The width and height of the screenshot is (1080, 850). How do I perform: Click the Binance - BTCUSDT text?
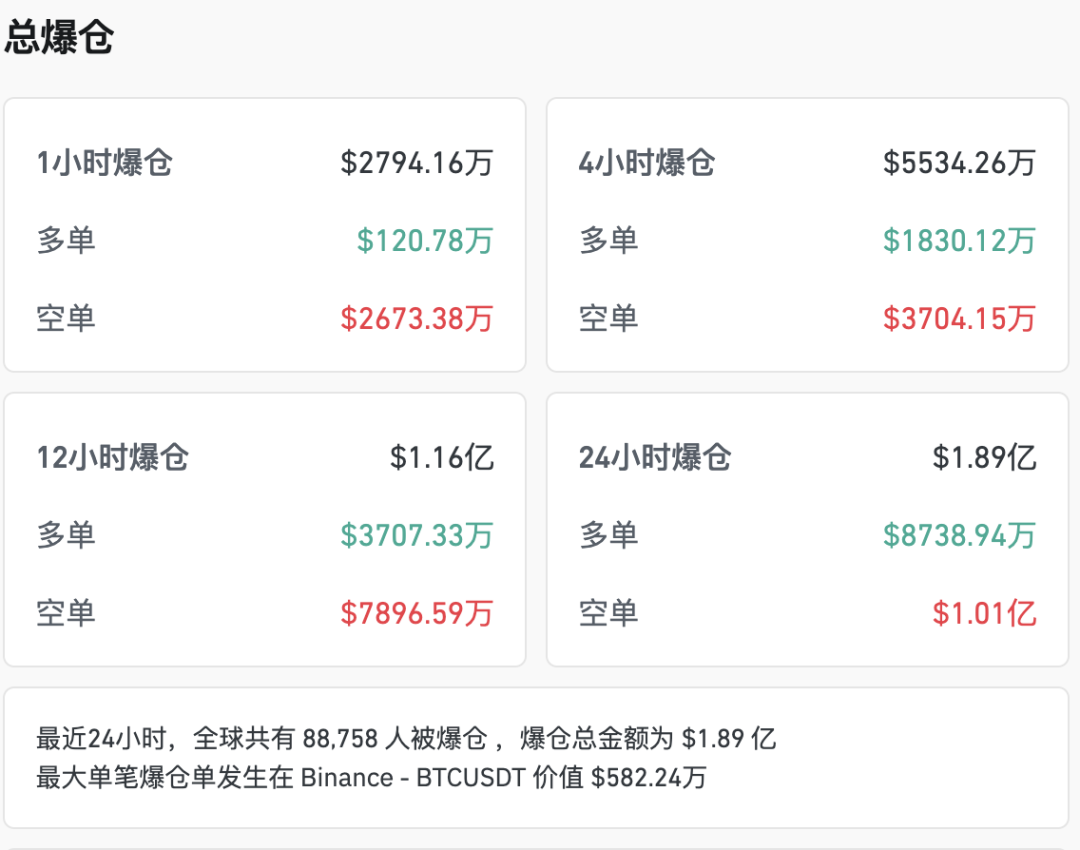413,777
